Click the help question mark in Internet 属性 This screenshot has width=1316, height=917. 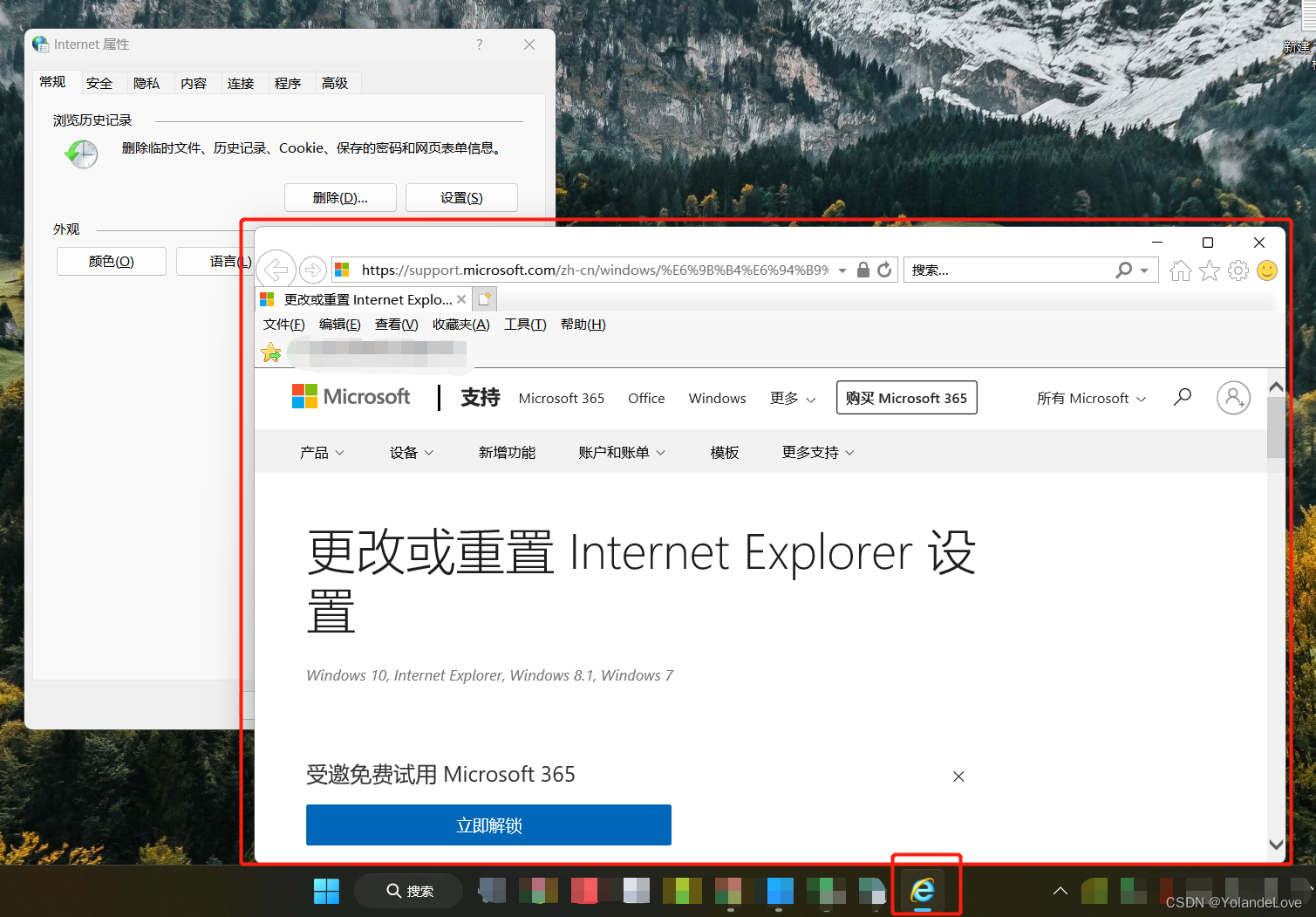pos(480,44)
